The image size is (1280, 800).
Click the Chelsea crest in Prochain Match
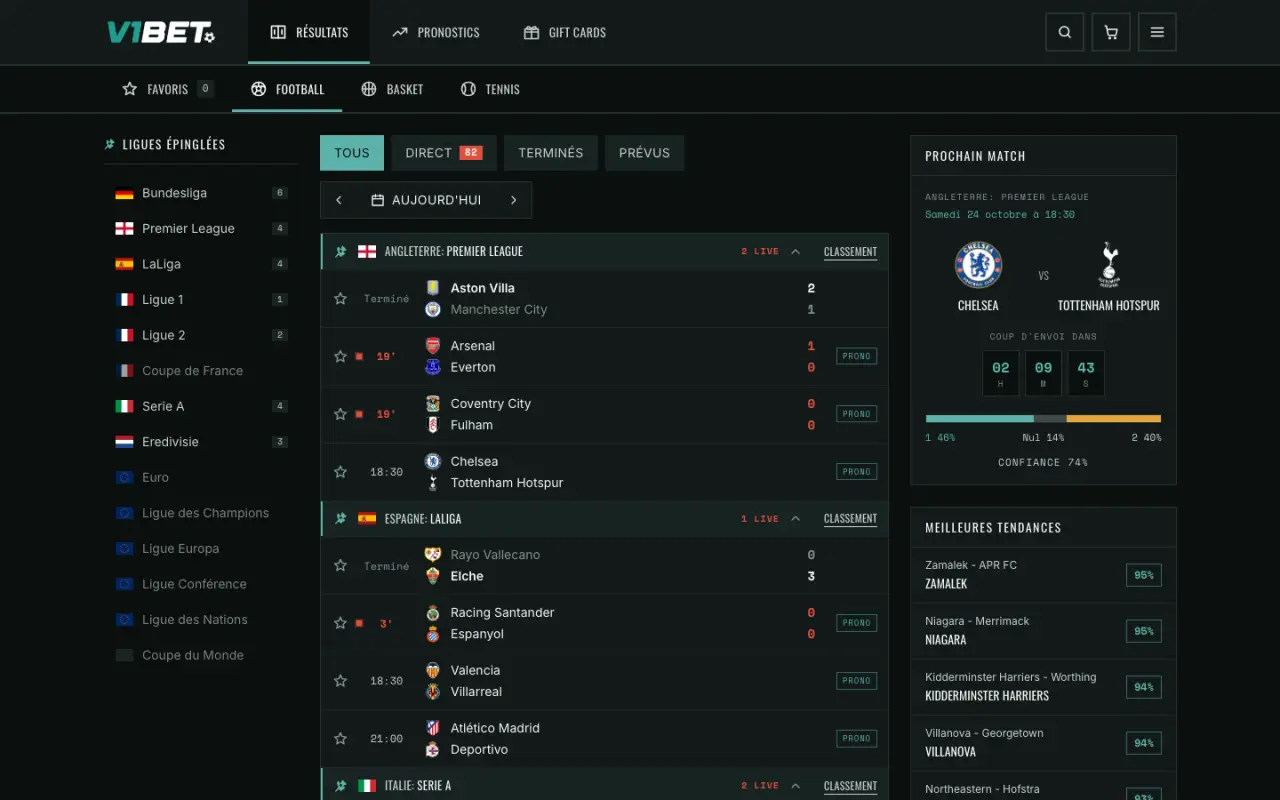(978, 265)
